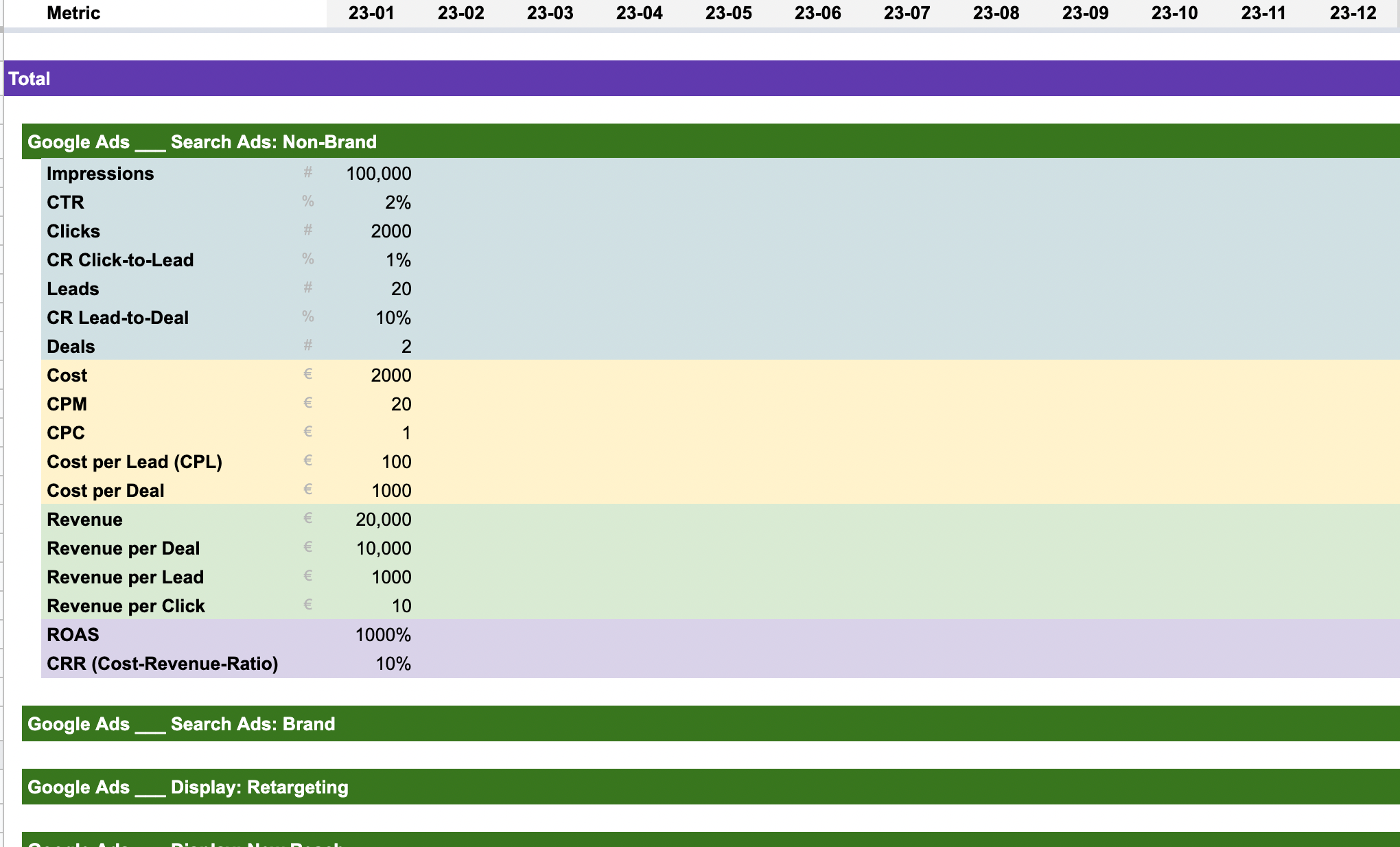The image size is (1400, 847).
Task: Click the € unit symbol in Revenue row
Action: click(308, 518)
